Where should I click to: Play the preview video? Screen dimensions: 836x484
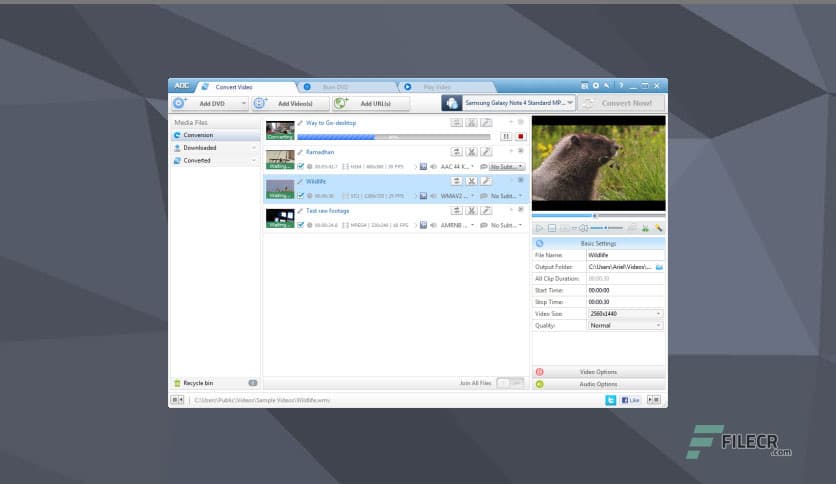click(x=539, y=228)
